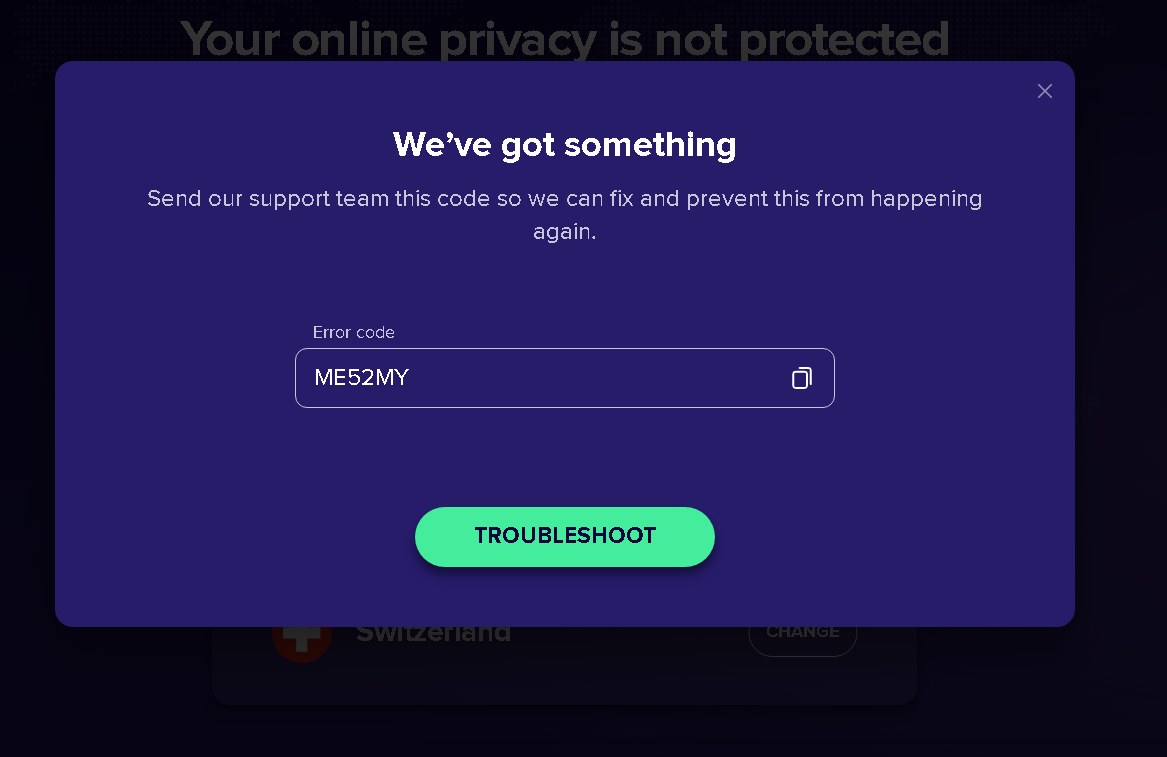Click the Switzerland flag icon
The width and height of the screenshot is (1167, 757).
[x=301, y=640]
